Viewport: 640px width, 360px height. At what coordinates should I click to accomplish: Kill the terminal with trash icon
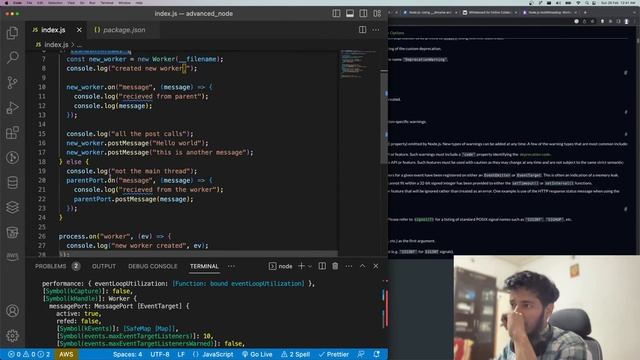tap(335, 266)
